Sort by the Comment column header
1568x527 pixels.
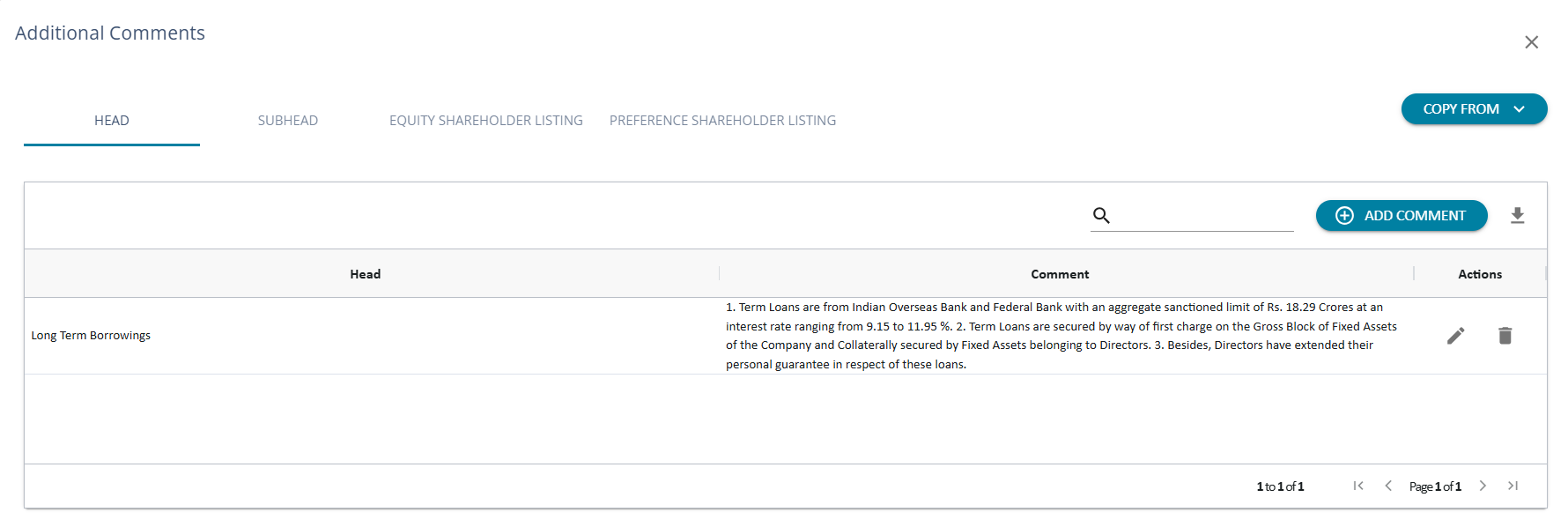tap(1060, 274)
